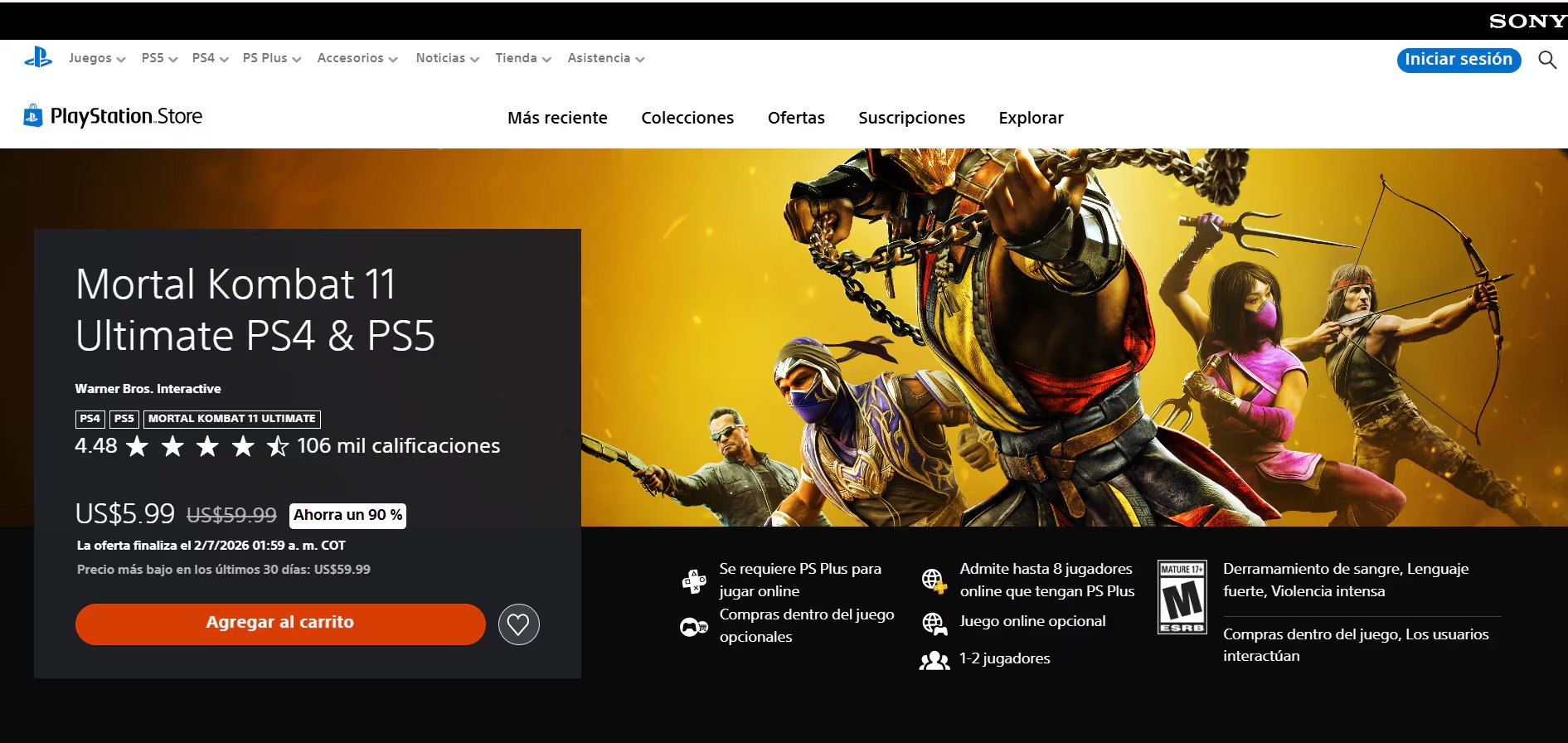Click the in-game purchases controller icon
Image resolution: width=1568 pixels, height=743 pixels.
pos(694,627)
